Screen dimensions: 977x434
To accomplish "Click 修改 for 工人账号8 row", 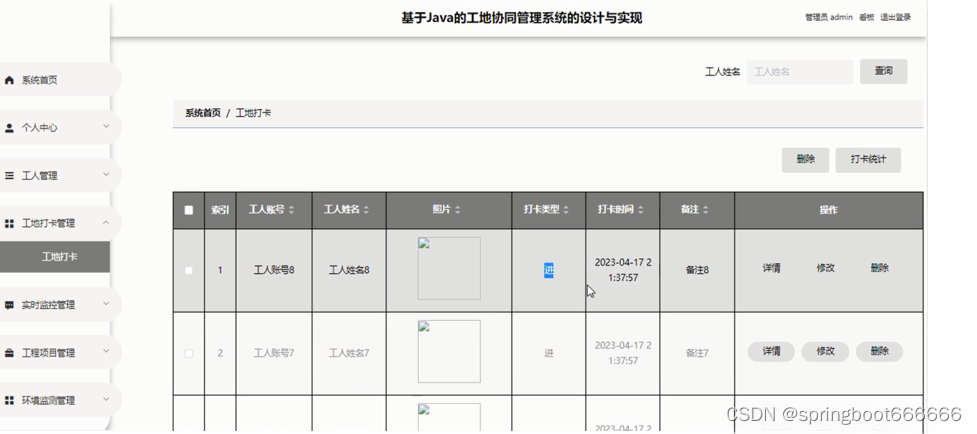I will click(x=826, y=268).
